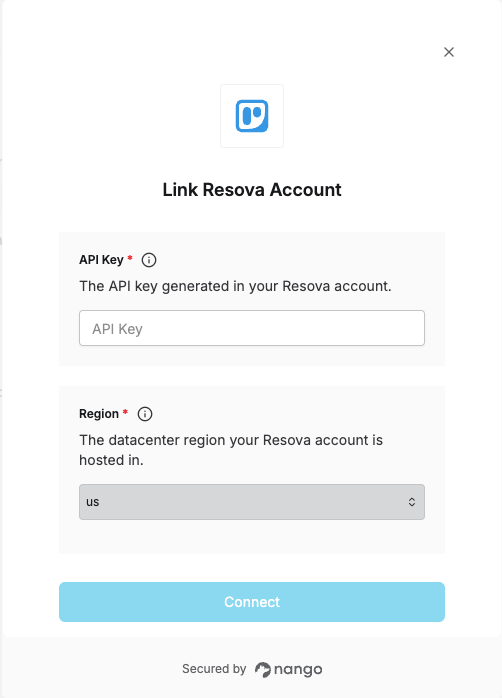Focus the API Key input field
Screen dimensions: 502x698
(x=252, y=328)
